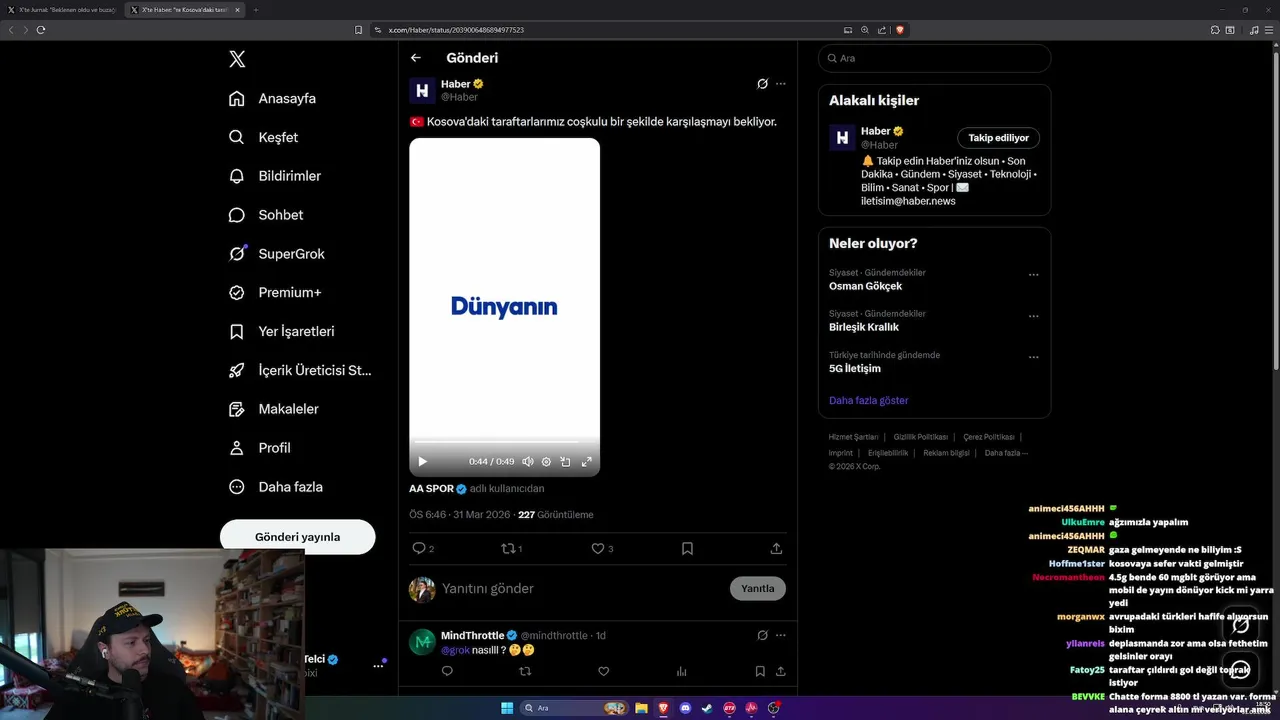
Task: Bookmark the Haber post
Action: coord(687,548)
